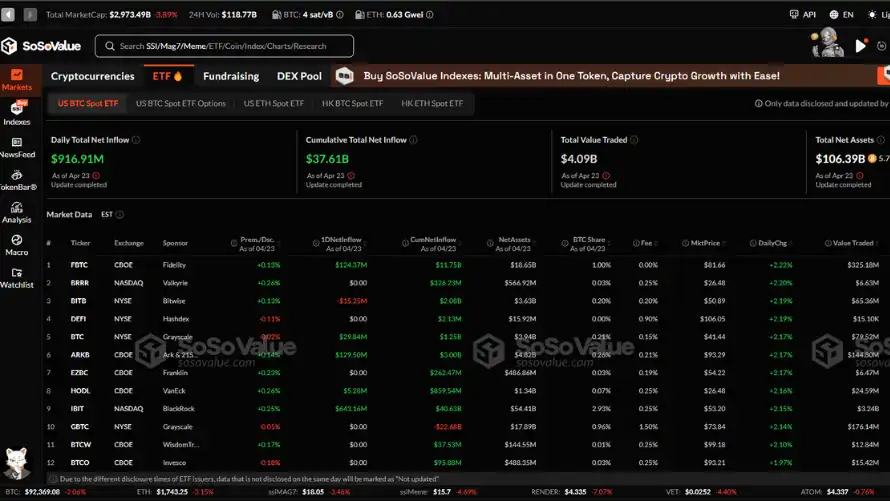Image resolution: width=890 pixels, height=501 pixels.
Task: Select the US BTC Spot ETF sub-tab
Action: click(88, 103)
